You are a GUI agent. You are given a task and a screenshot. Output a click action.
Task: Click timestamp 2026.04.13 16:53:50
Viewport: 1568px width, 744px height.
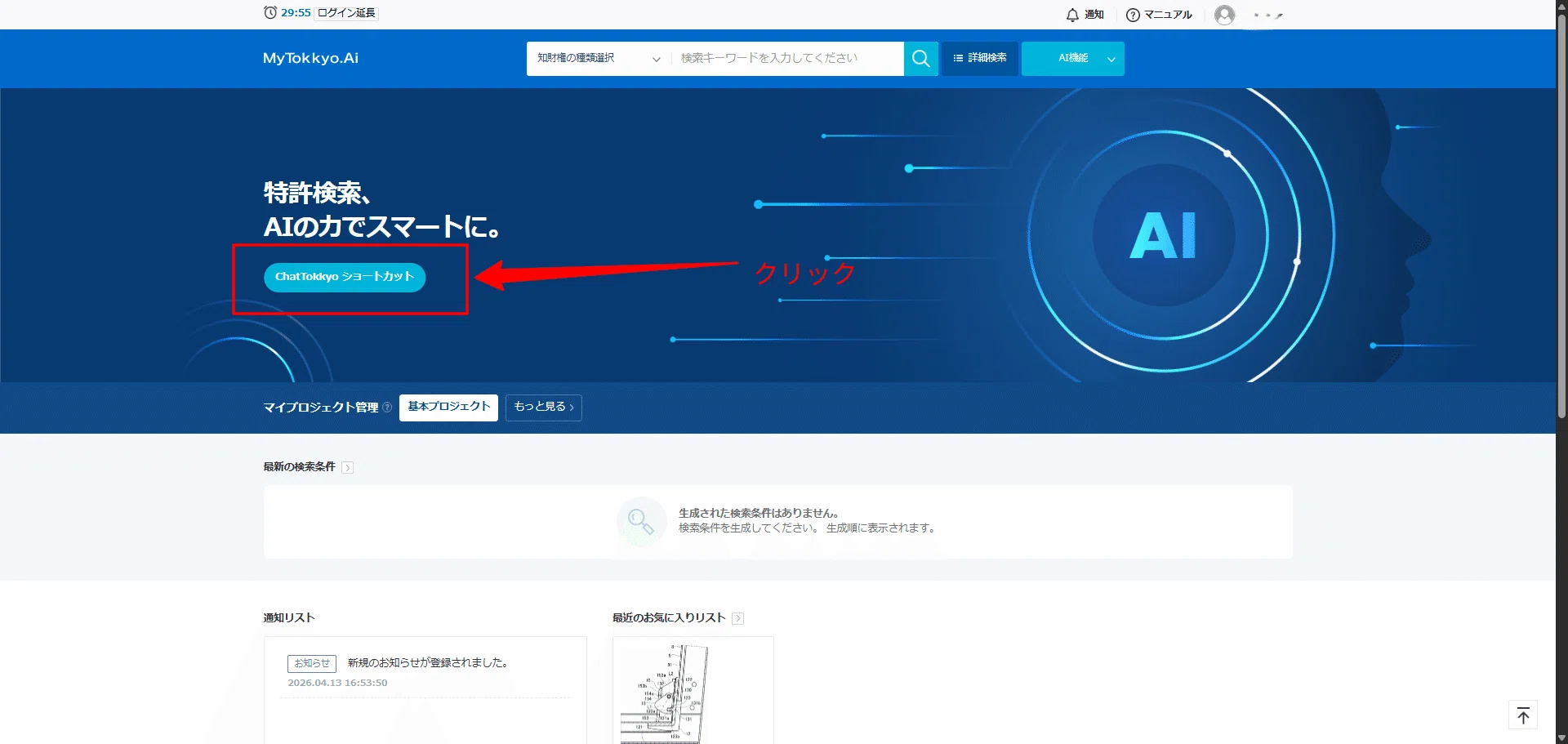tap(337, 683)
